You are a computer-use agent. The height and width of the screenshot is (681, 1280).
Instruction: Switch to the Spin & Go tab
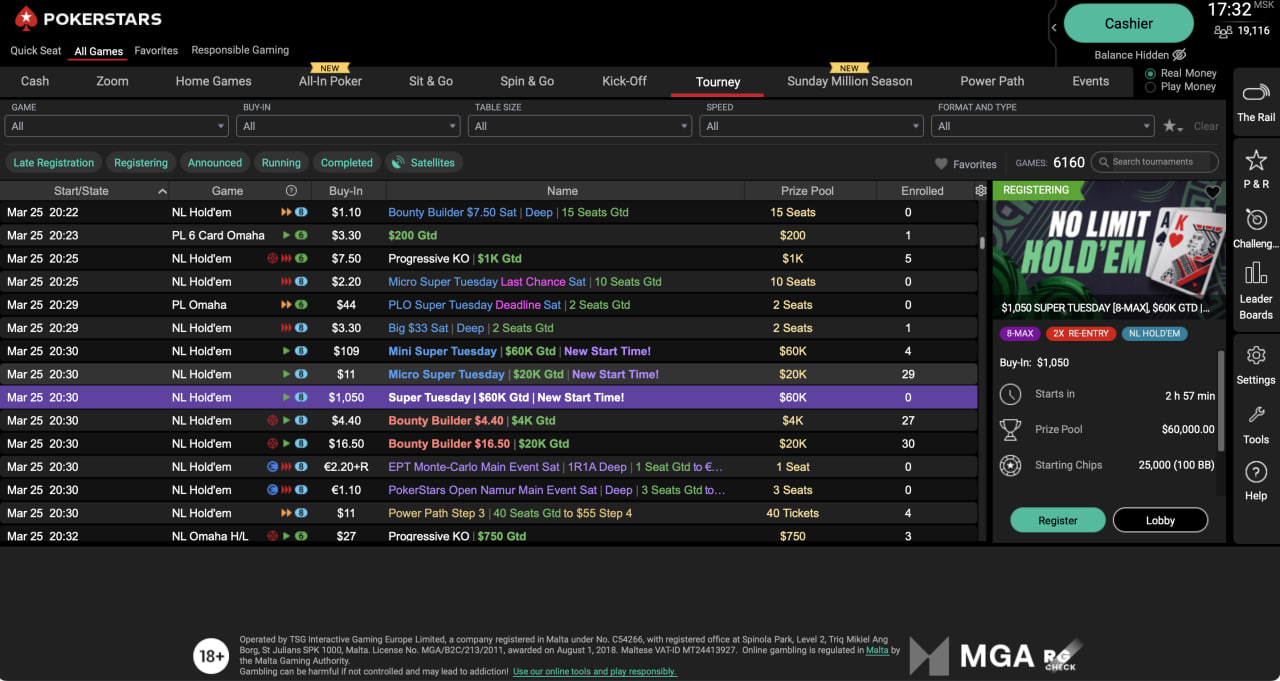click(x=527, y=81)
